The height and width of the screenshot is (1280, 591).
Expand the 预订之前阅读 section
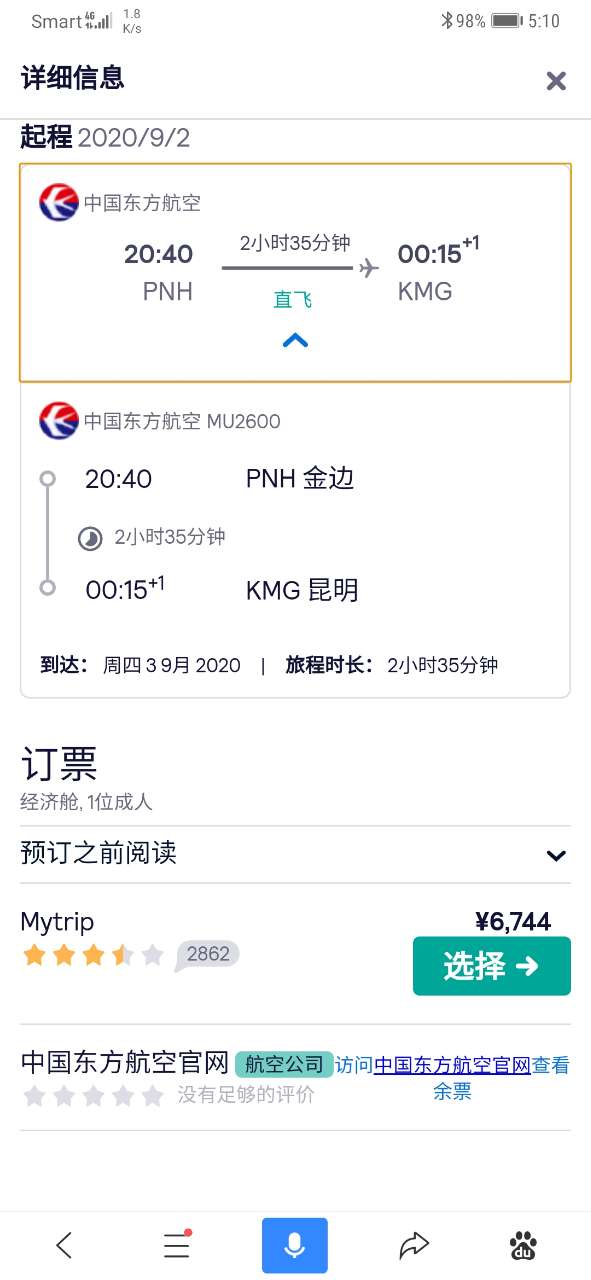point(295,854)
